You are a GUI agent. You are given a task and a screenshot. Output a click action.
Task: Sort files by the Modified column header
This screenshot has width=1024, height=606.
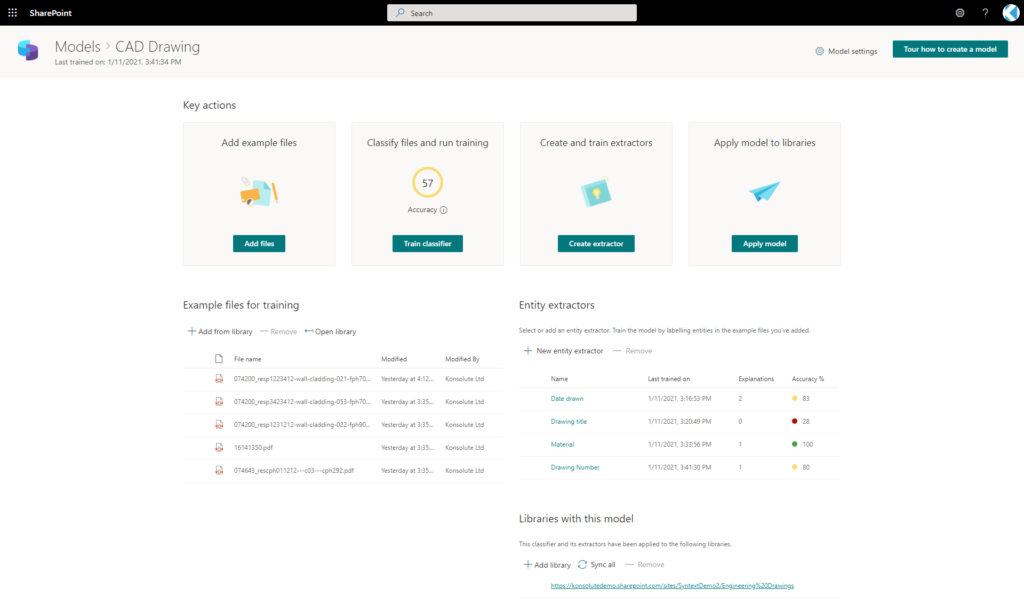click(x=393, y=358)
